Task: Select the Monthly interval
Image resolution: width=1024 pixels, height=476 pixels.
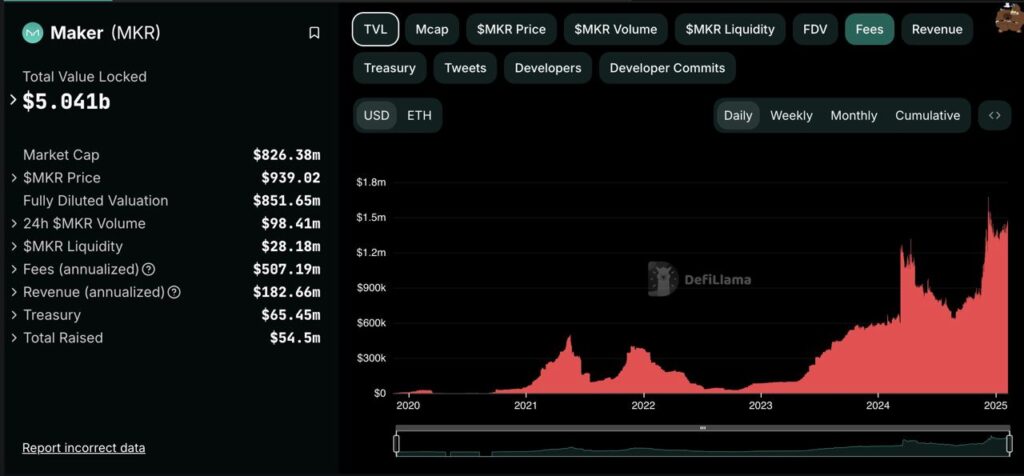Action: (x=854, y=116)
